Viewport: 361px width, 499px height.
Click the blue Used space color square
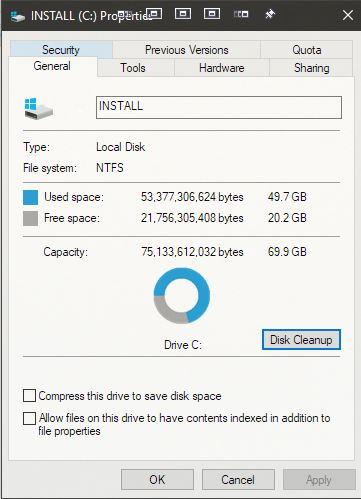pos(30,197)
